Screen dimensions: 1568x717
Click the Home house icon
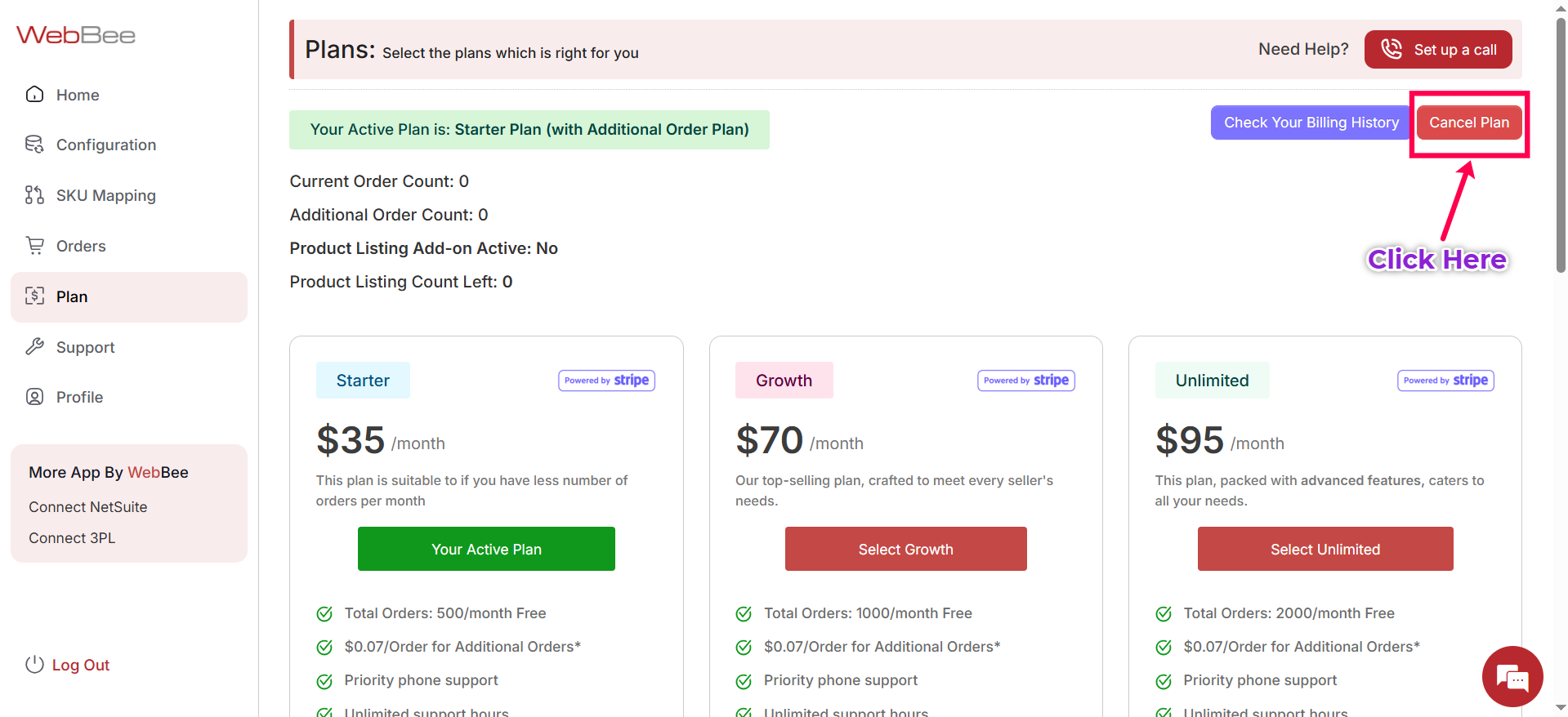(x=34, y=95)
